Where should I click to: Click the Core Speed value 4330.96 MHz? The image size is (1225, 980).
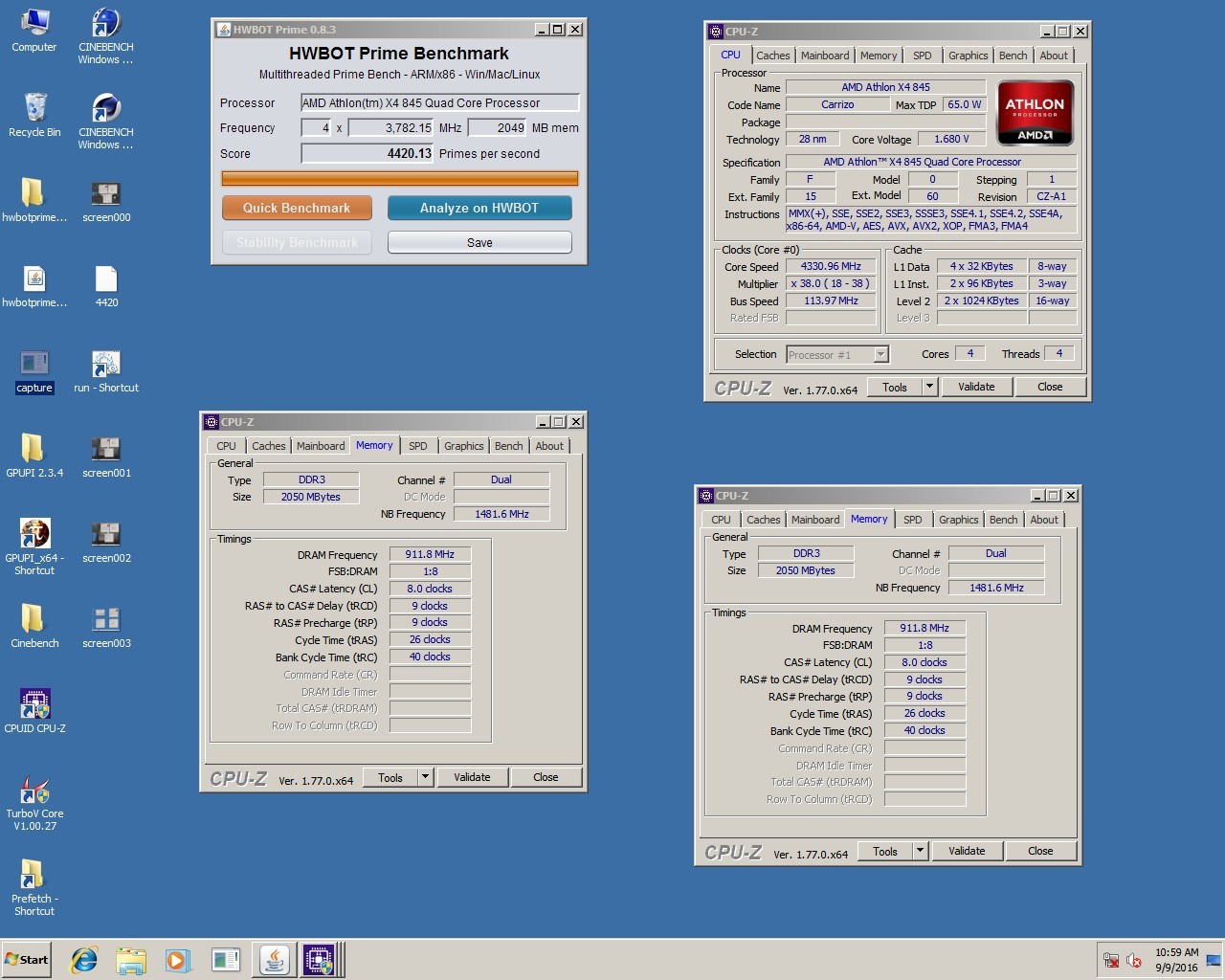pyautogui.click(x=831, y=267)
